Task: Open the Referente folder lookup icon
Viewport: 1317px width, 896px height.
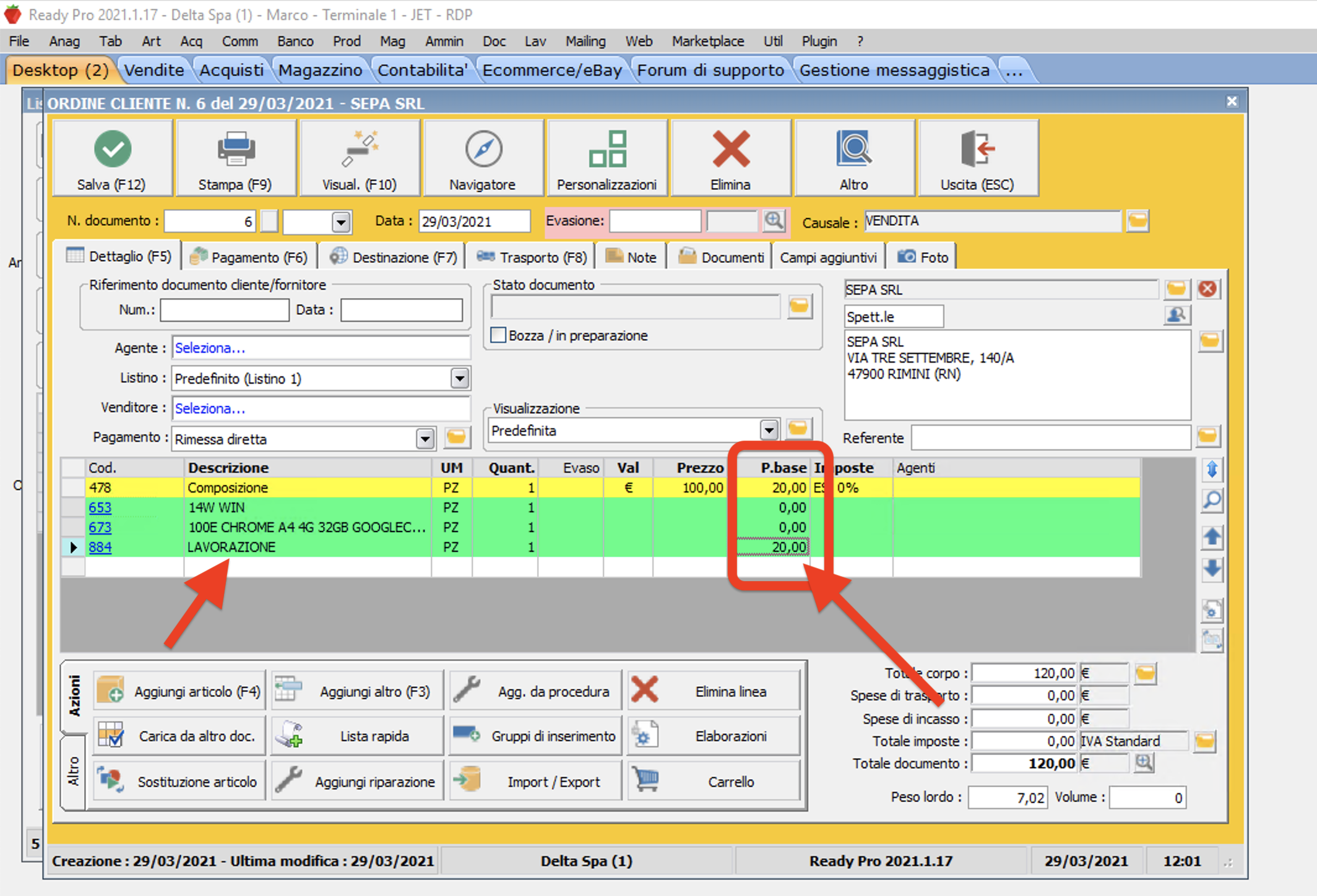Action: (1208, 437)
